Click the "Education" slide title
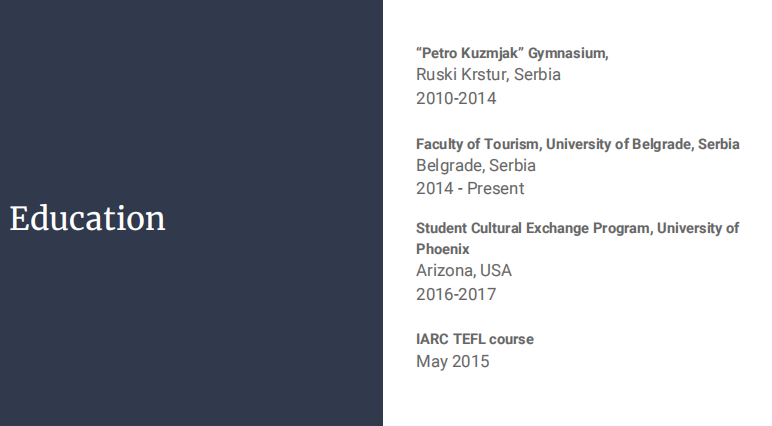The height and width of the screenshot is (426, 772). coord(88,218)
